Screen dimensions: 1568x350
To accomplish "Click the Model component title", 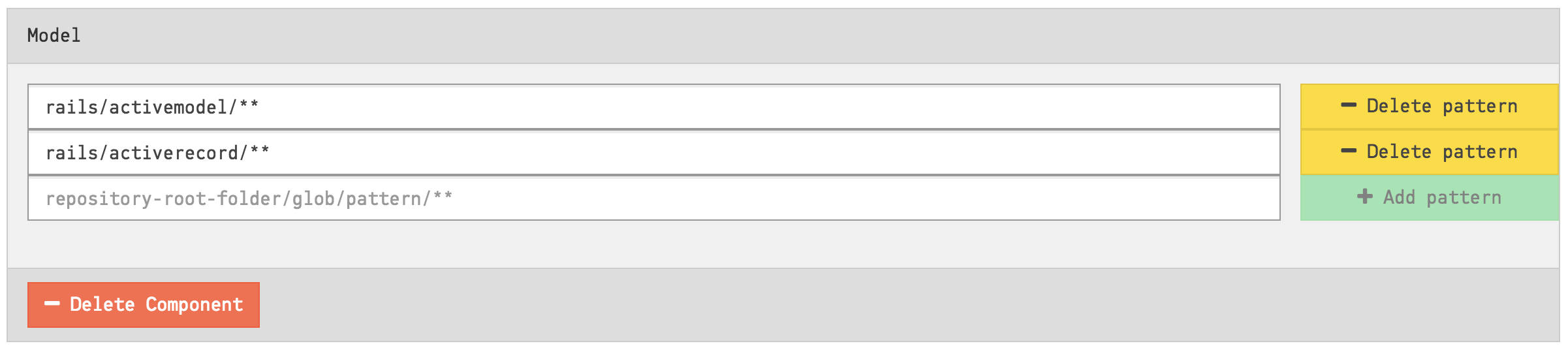I will [x=54, y=36].
